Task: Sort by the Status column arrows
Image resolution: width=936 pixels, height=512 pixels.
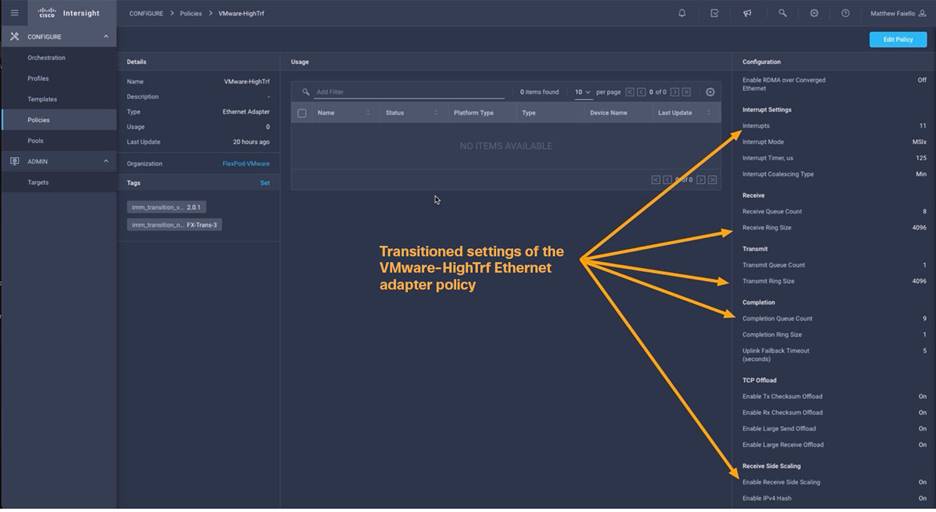Action: (x=436, y=113)
